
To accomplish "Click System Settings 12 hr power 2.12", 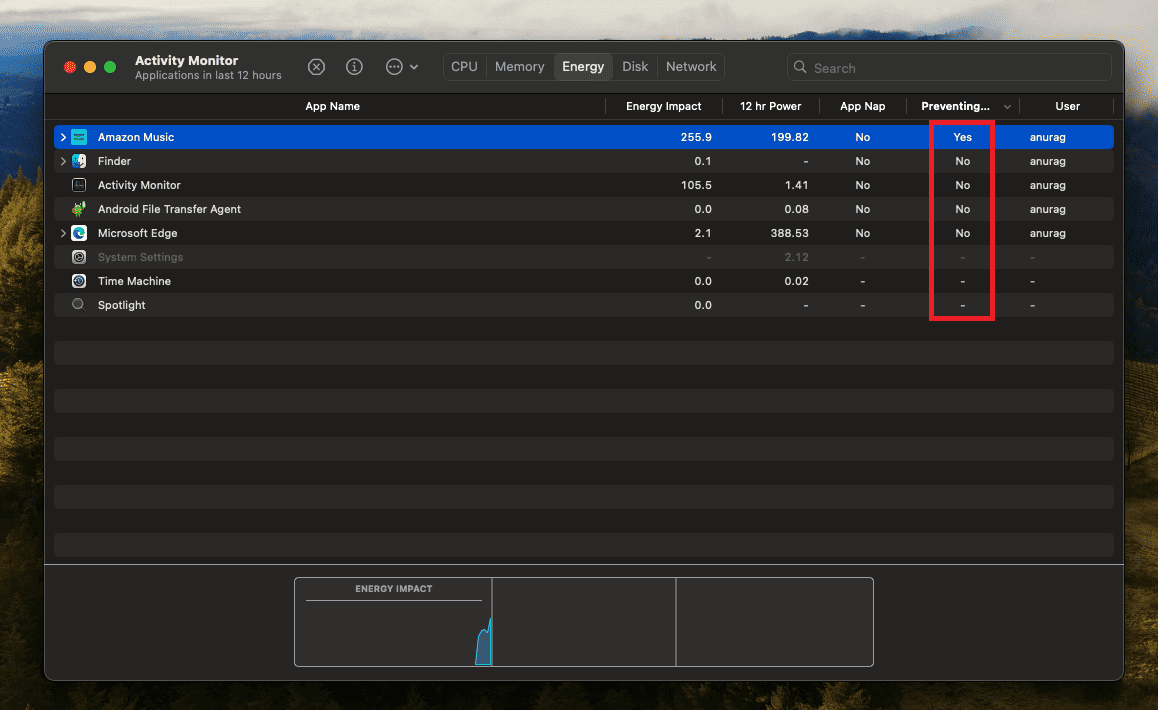I will click(796, 257).
